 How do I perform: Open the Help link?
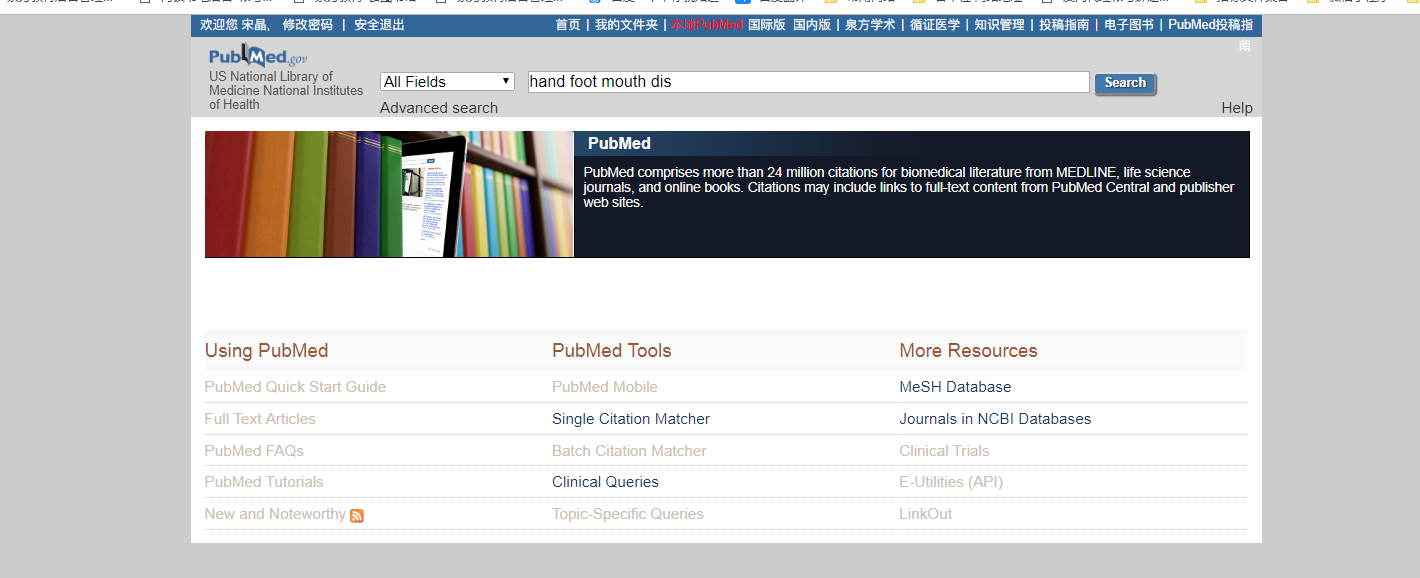pos(1236,108)
